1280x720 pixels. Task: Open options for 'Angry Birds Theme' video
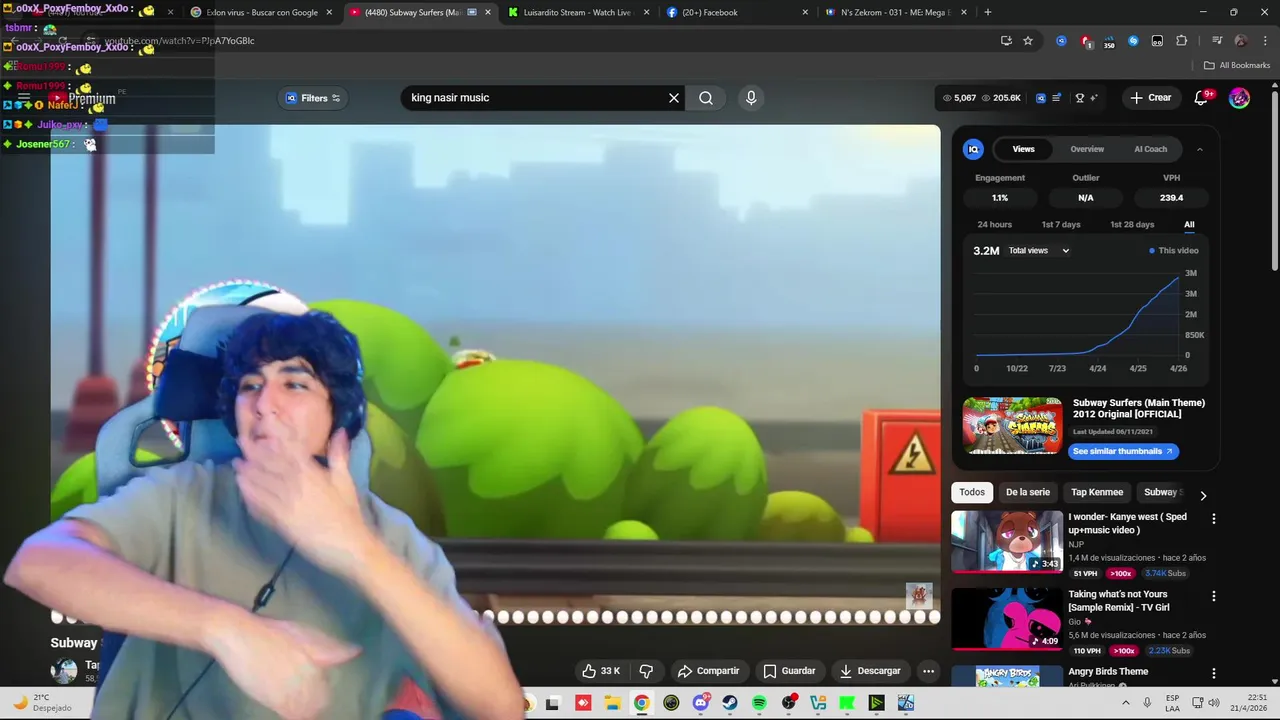[1214, 673]
